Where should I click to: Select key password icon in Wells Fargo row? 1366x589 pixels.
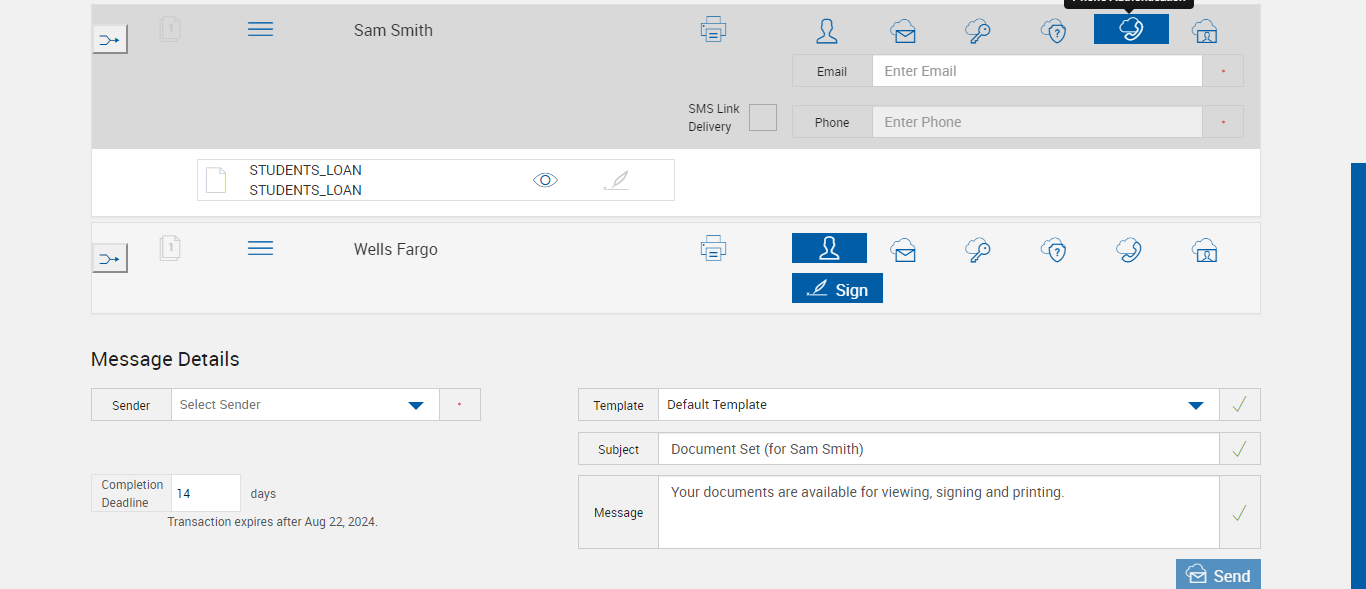[978, 249]
